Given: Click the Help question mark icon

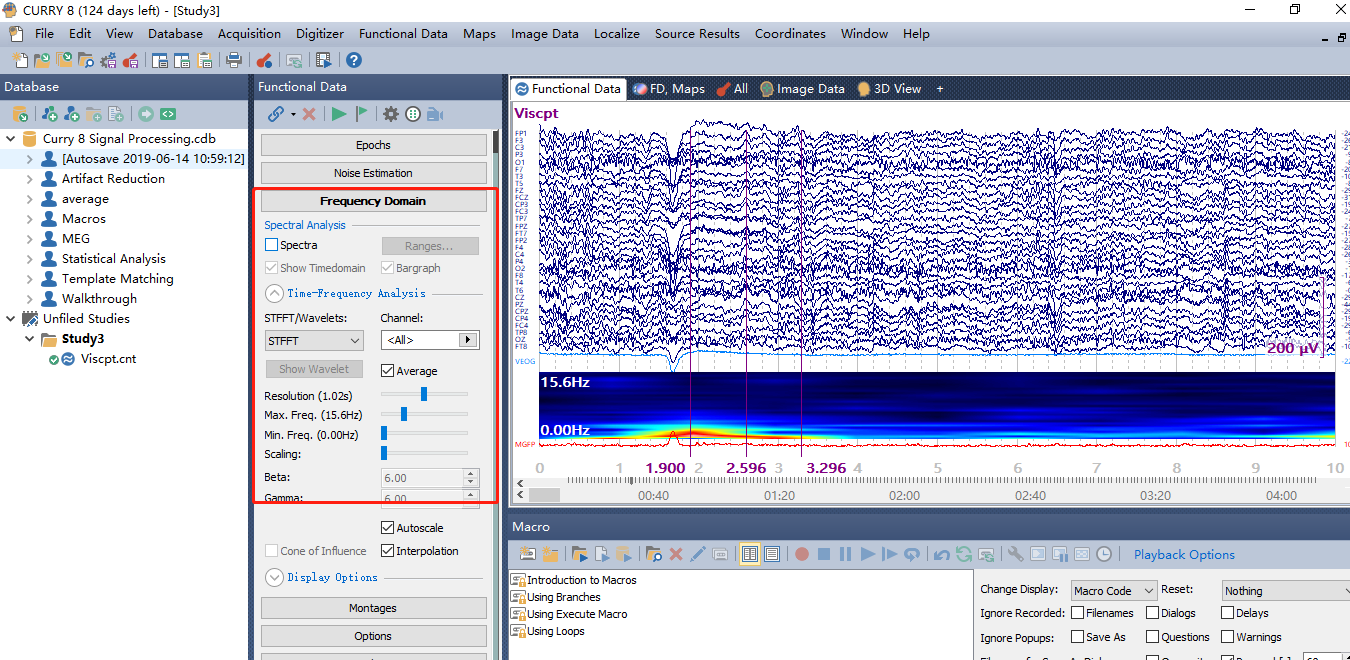Looking at the screenshot, I should coord(353,60).
